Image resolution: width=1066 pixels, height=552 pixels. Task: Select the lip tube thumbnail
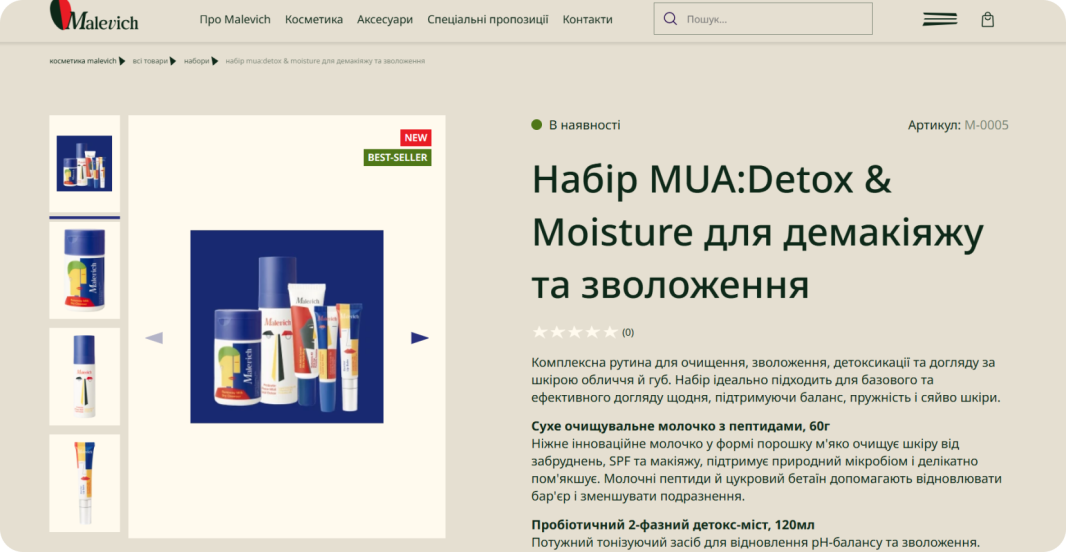pos(84,483)
